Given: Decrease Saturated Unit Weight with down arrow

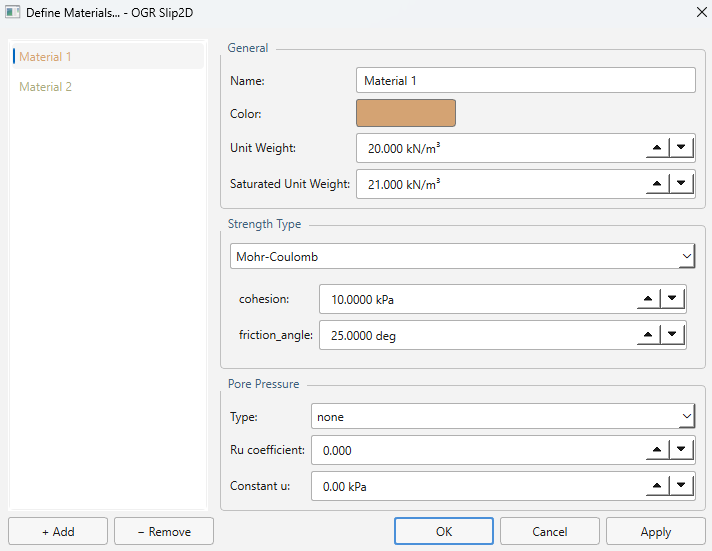Looking at the screenshot, I should 681,184.
